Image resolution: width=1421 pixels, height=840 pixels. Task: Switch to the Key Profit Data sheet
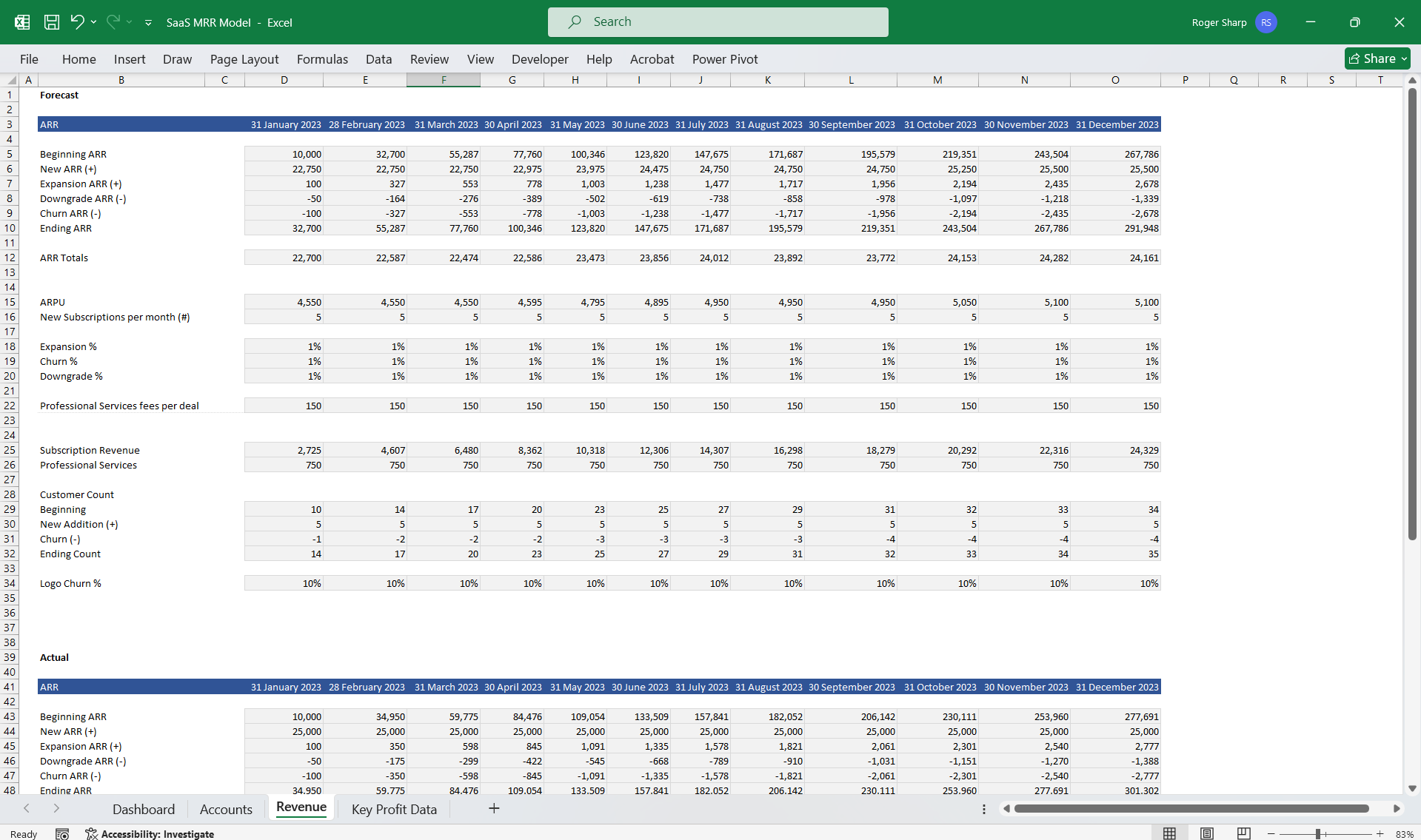coord(394,809)
